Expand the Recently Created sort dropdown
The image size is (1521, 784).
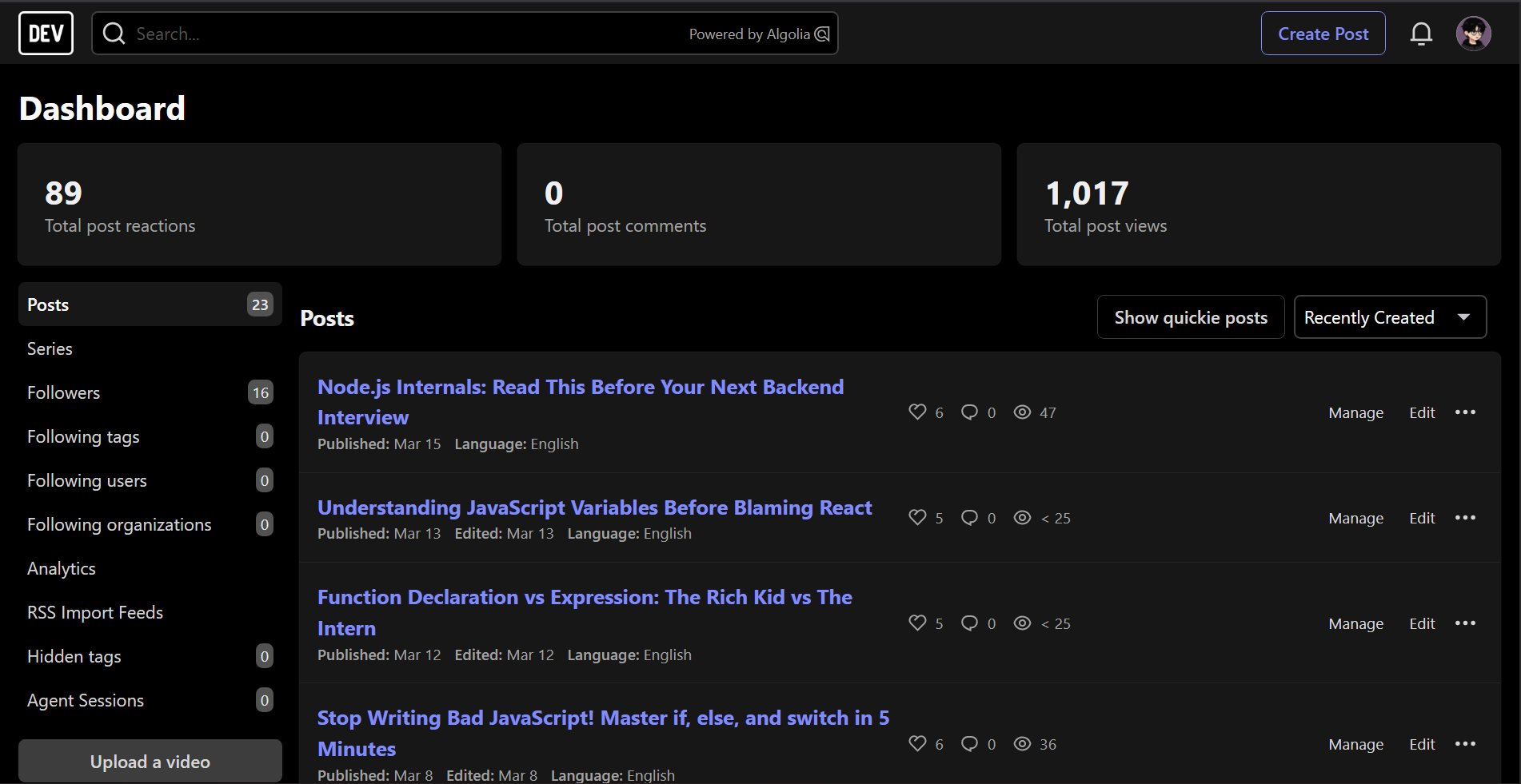coord(1390,317)
